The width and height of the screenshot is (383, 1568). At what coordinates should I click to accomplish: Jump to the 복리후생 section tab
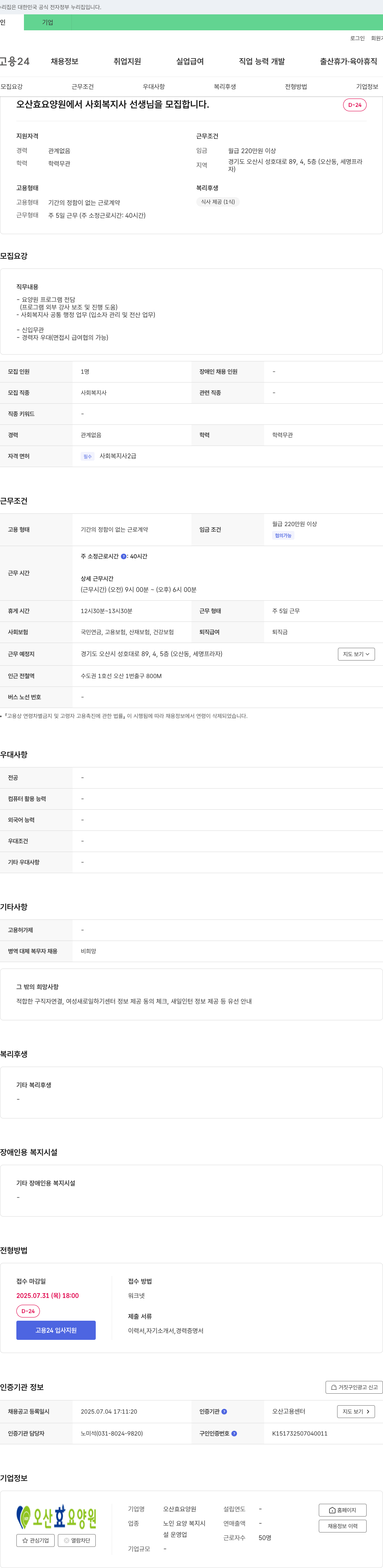pyautogui.click(x=225, y=87)
